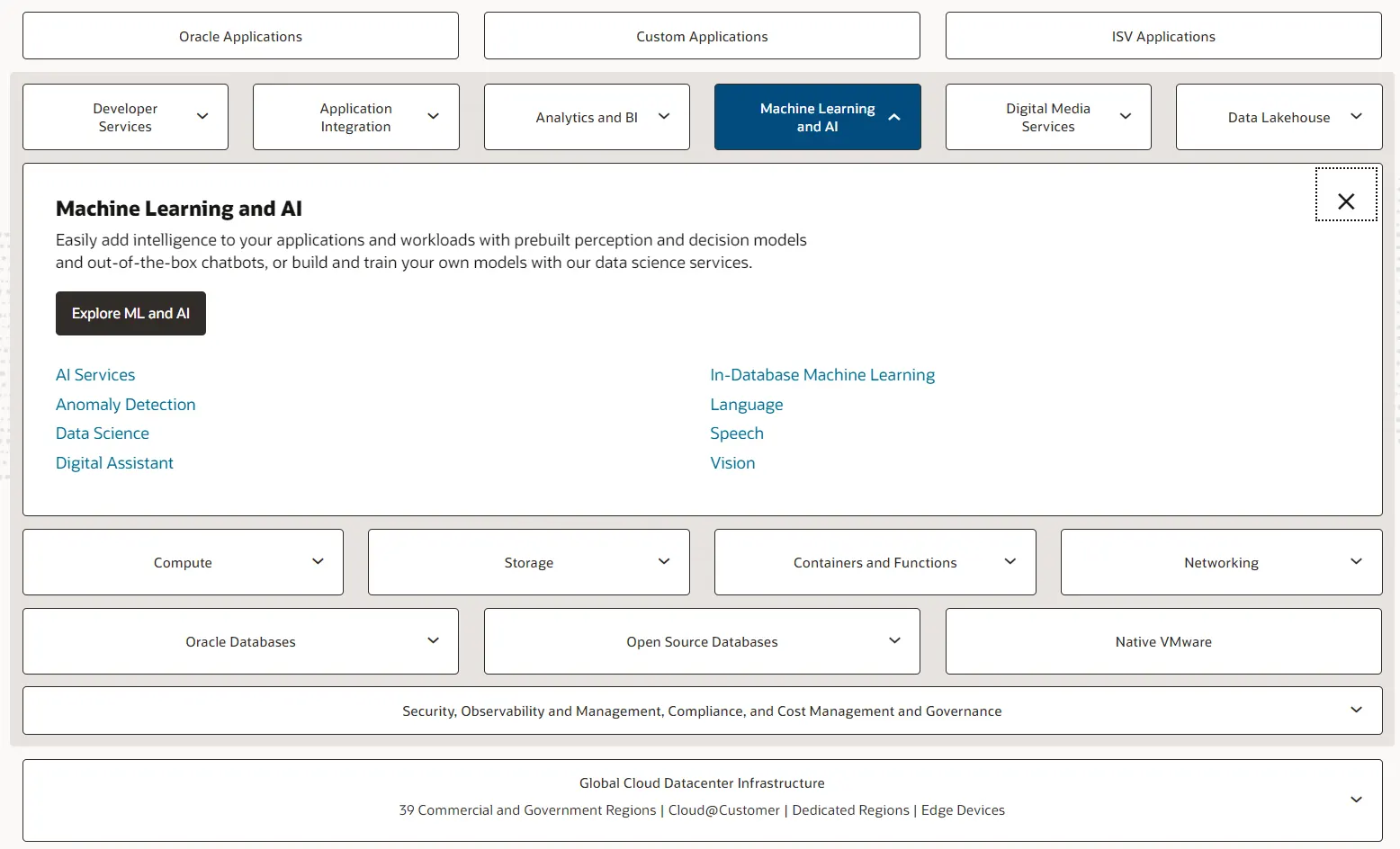
Task: Expand the Networking chevron
Action: [x=1356, y=561]
